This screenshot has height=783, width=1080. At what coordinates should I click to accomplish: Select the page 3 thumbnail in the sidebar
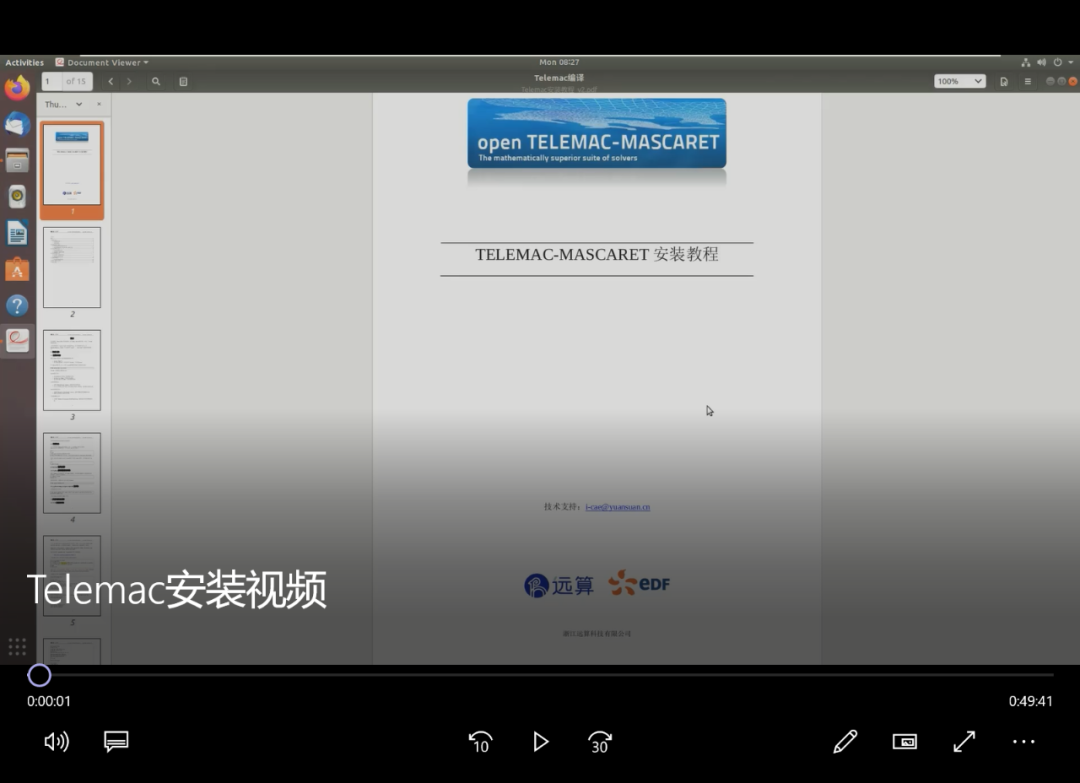click(x=72, y=370)
